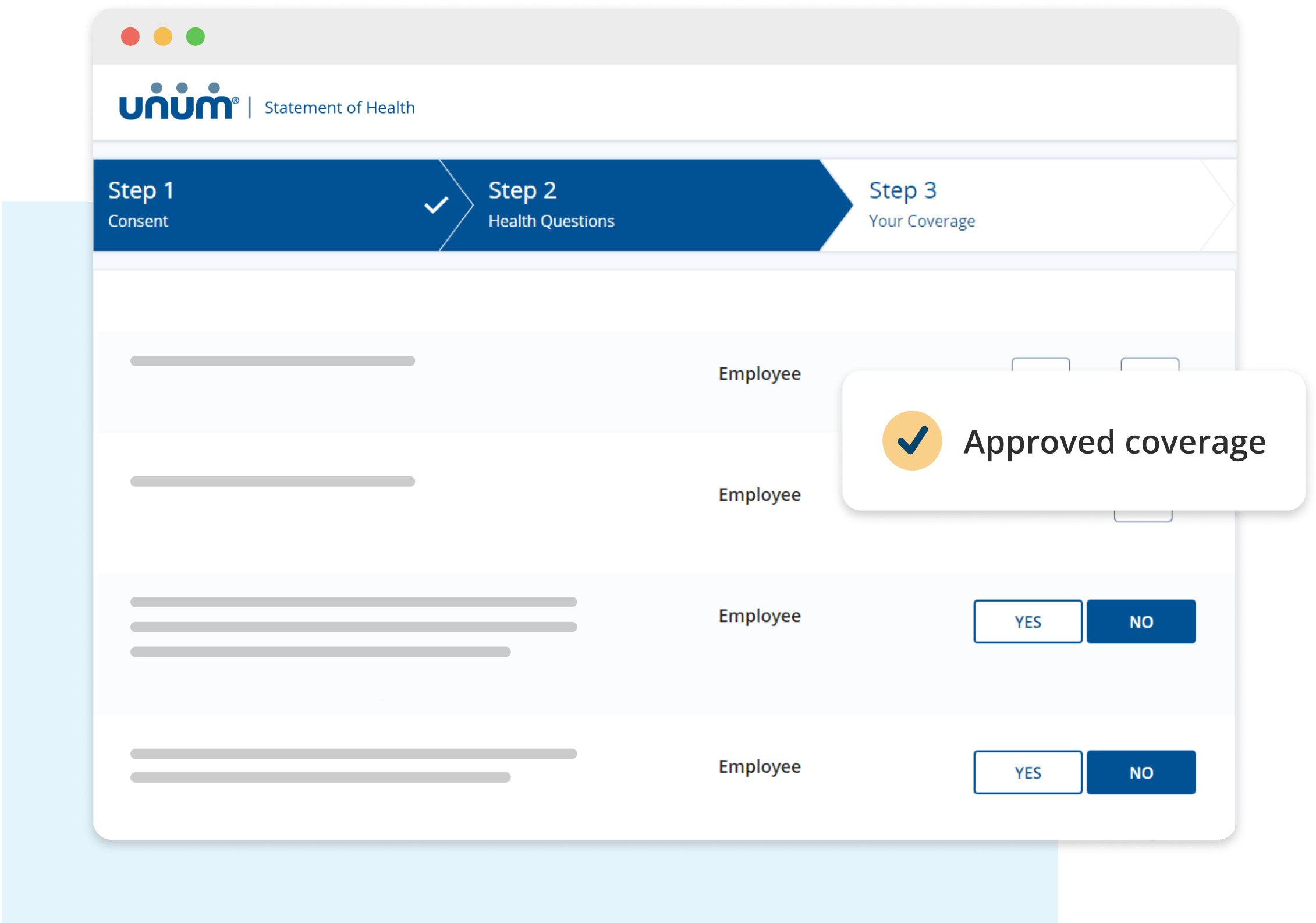
Task: Click the green maximize window dot
Action: coord(196,37)
